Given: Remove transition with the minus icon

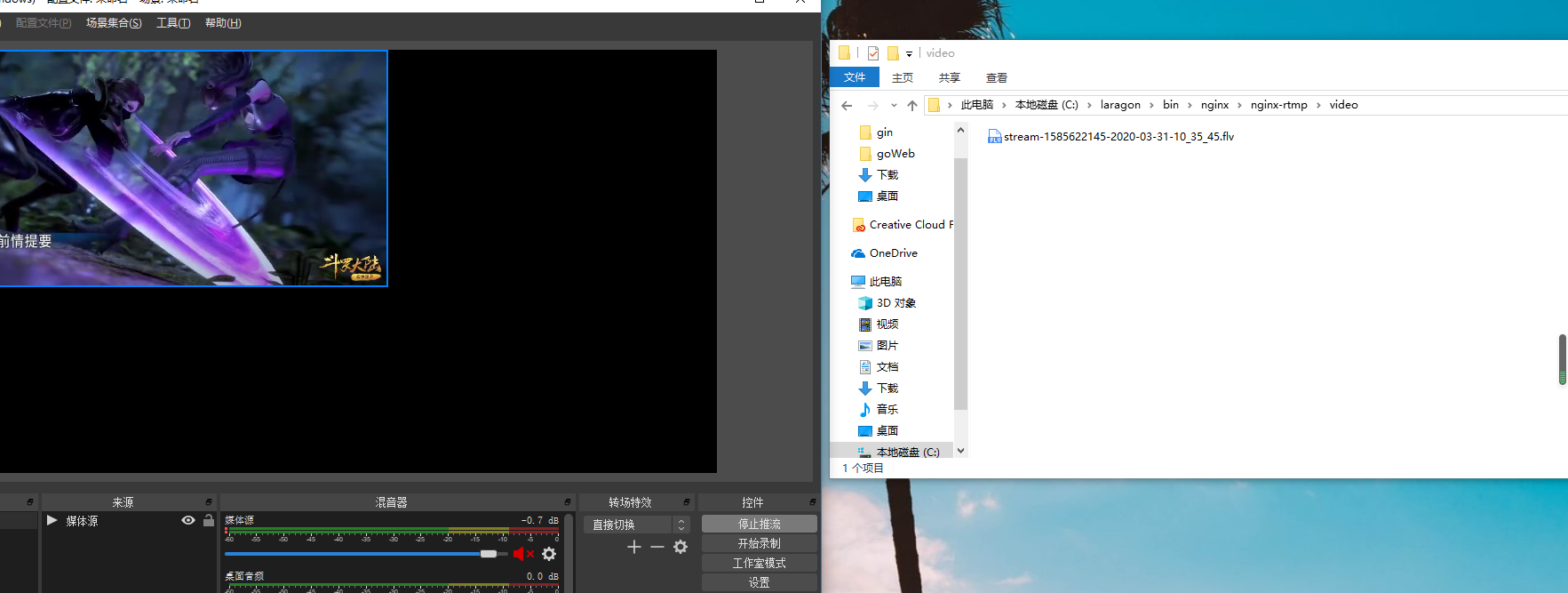Looking at the screenshot, I should pyautogui.click(x=657, y=547).
